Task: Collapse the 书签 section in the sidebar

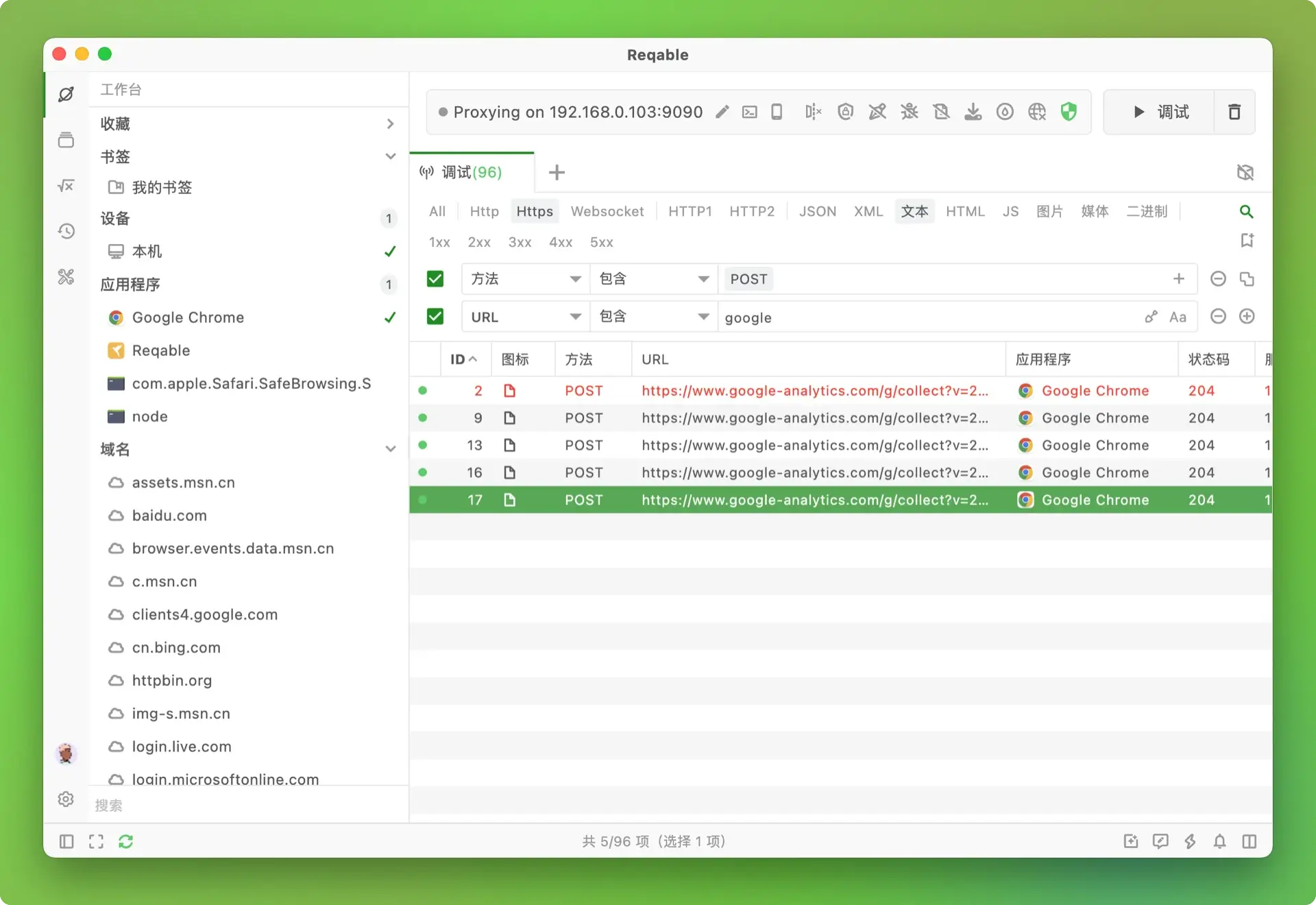Action: tap(390, 156)
